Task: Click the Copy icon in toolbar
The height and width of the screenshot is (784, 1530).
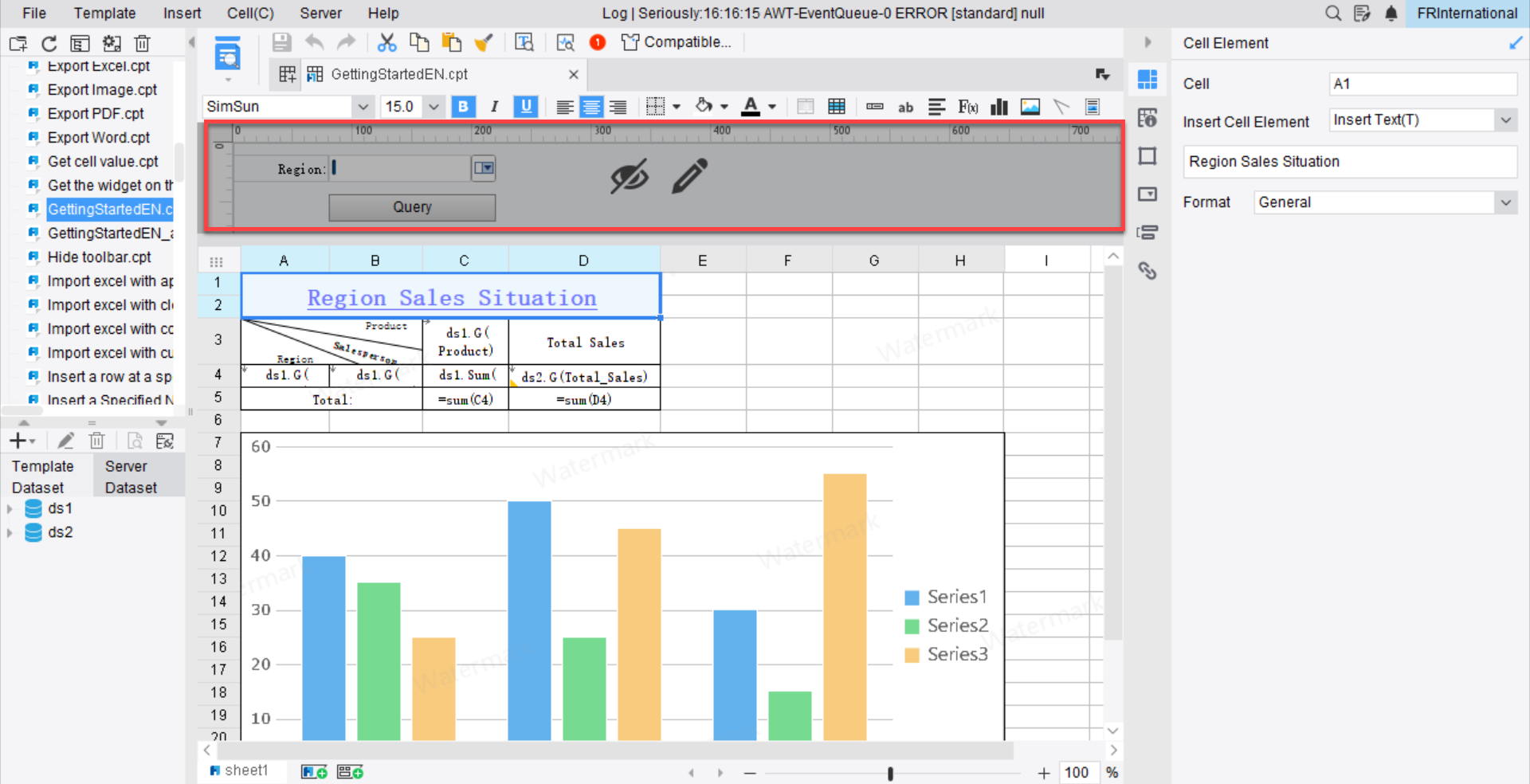Action: [419, 42]
